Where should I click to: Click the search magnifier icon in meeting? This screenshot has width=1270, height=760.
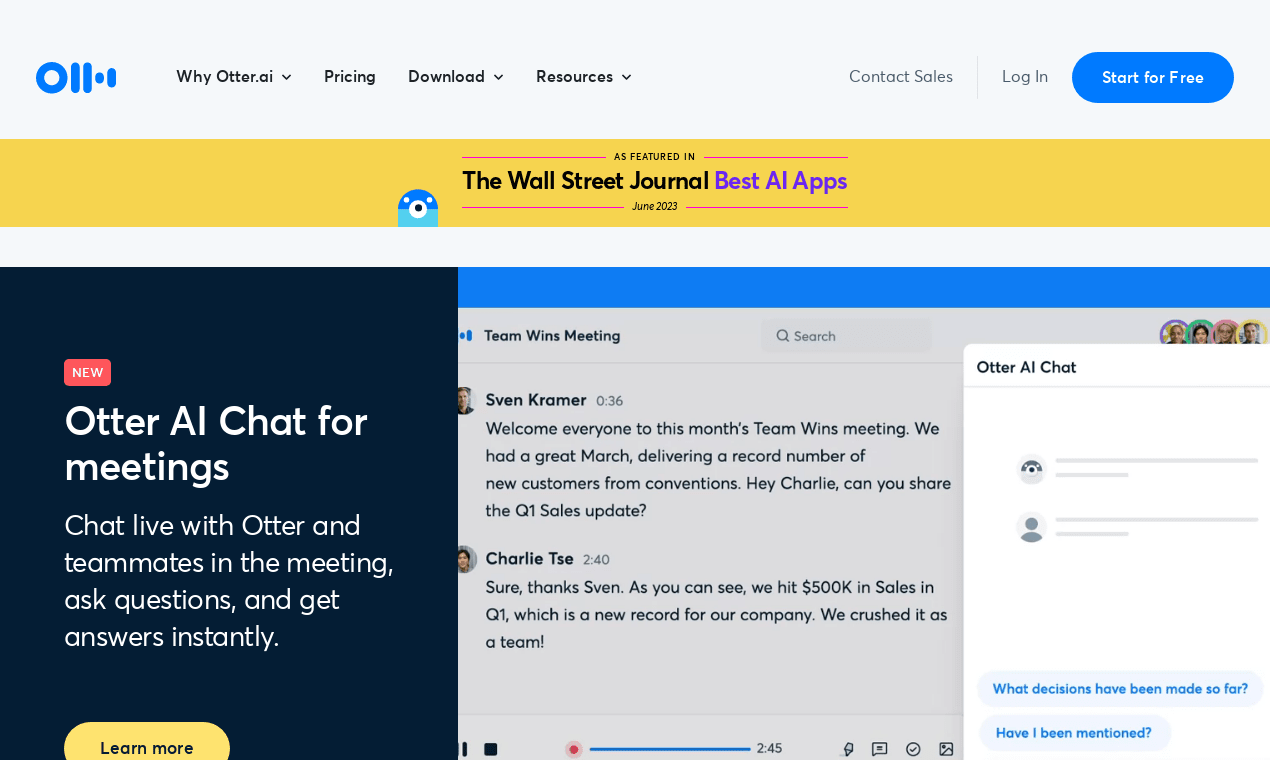click(x=783, y=336)
